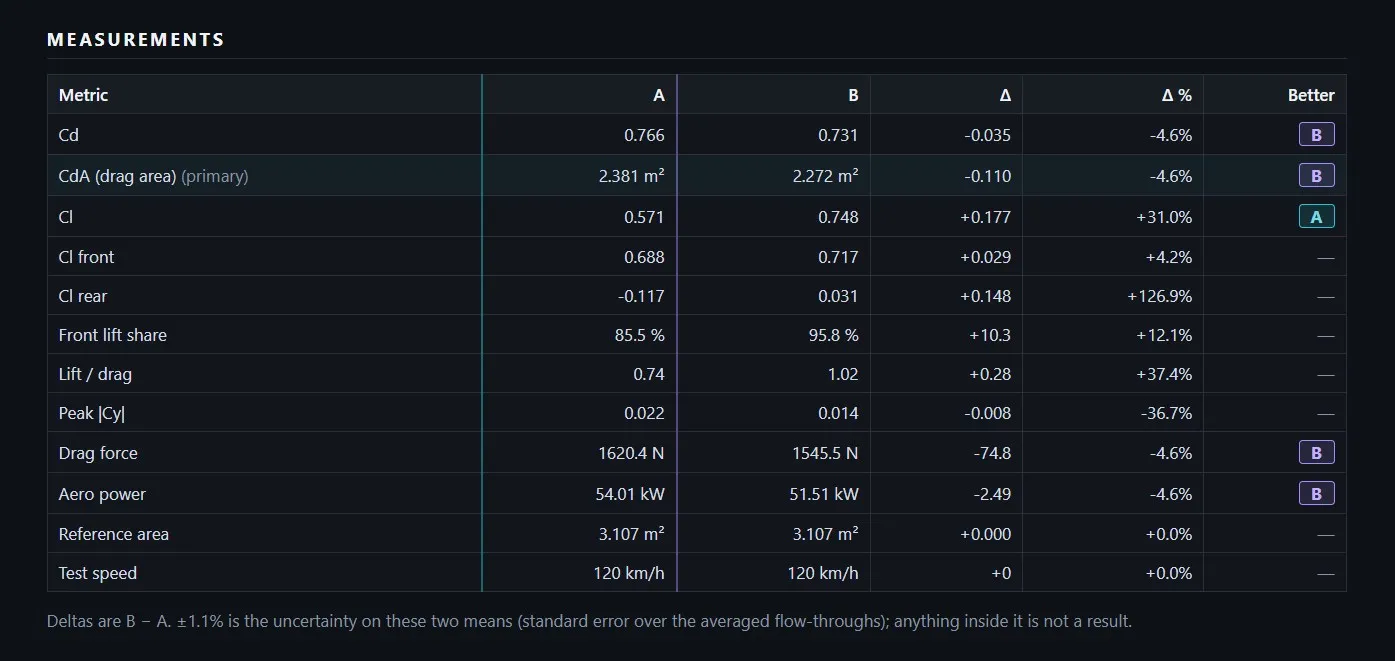Click the Cd value "0.766"
This screenshot has height=661, width=1395.
(x=644, y=135)
